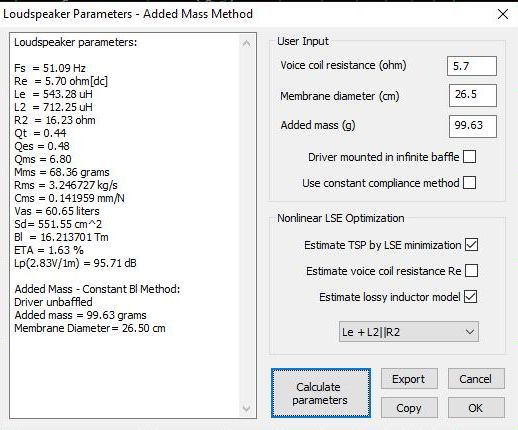Click the Export button
Viewport: 518px width, 430px height.
point(409,379)
